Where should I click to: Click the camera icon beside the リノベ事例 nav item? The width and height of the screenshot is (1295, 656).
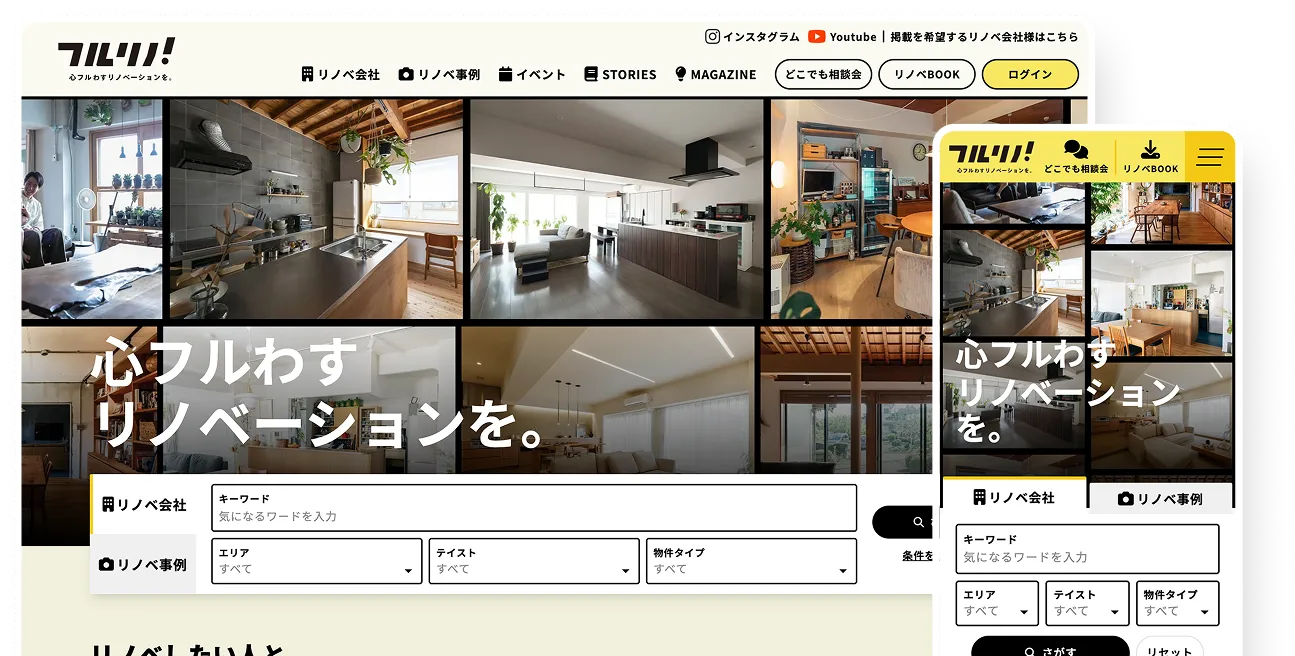(x=406, y=74)
